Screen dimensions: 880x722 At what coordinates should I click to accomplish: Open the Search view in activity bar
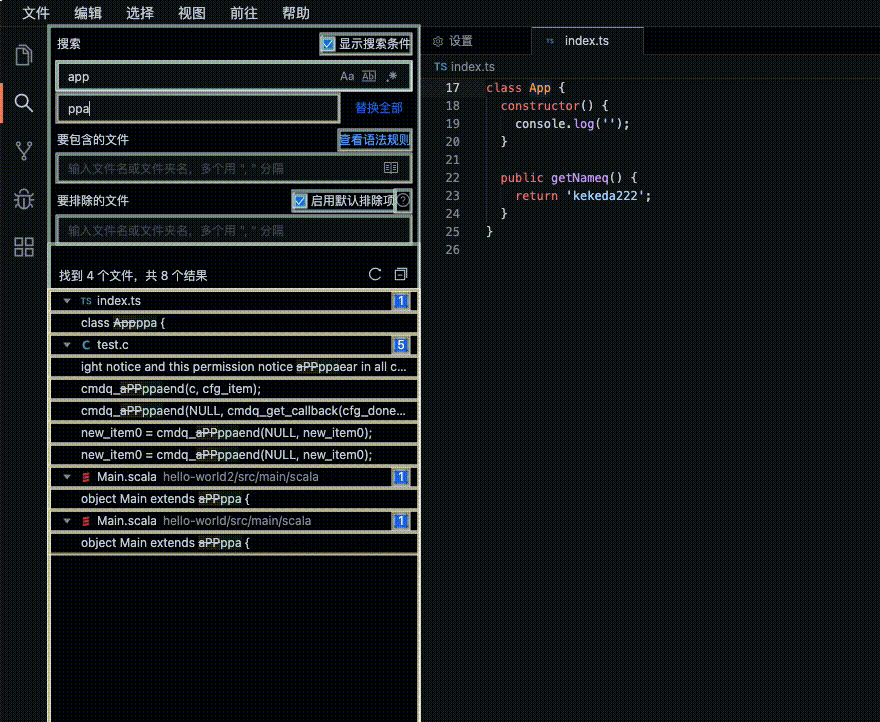(x=24, y=103)
